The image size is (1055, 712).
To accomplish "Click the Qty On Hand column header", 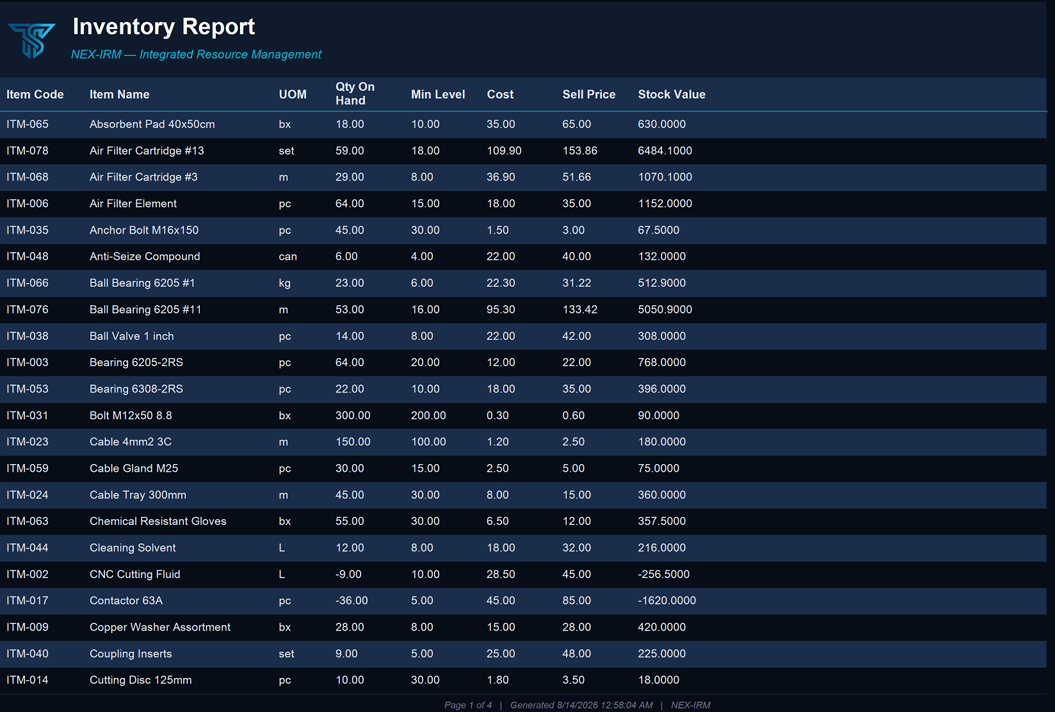I will [x=355, y=94].
